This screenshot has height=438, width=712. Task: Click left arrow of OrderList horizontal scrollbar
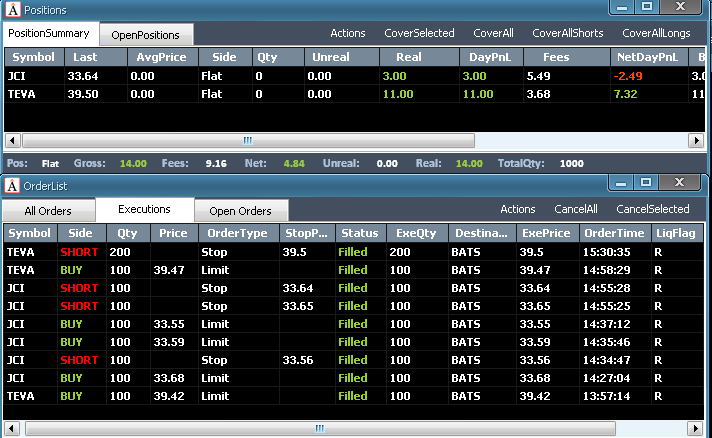tap(11, 428)
